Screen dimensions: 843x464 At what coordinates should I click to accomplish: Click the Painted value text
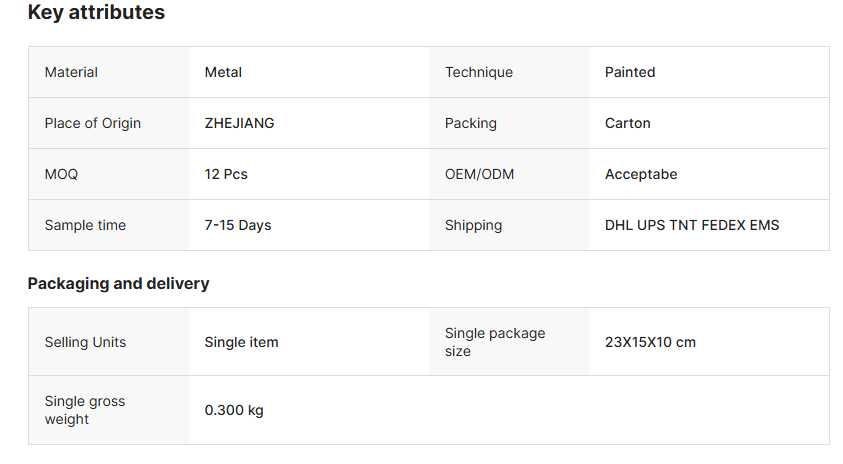[x=630, y=72]
